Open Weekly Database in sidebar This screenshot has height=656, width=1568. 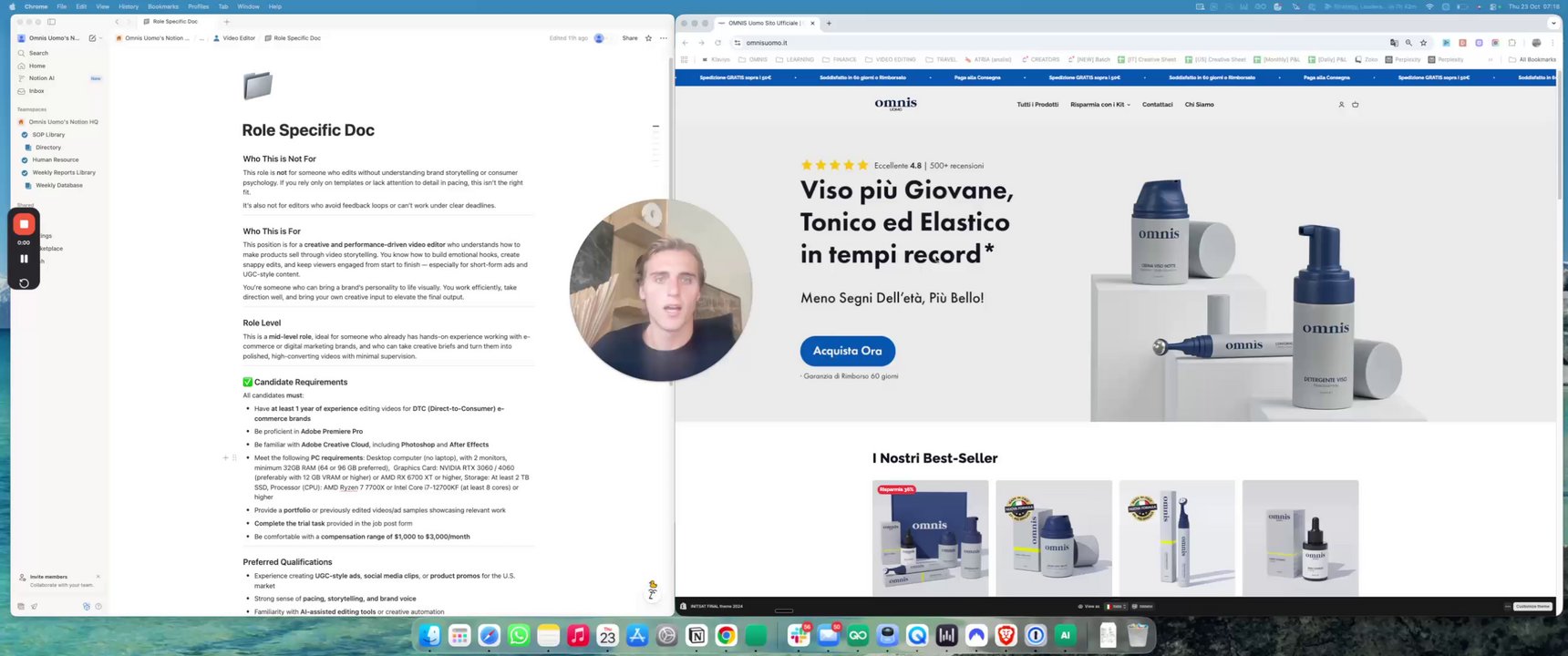point(58,185)
